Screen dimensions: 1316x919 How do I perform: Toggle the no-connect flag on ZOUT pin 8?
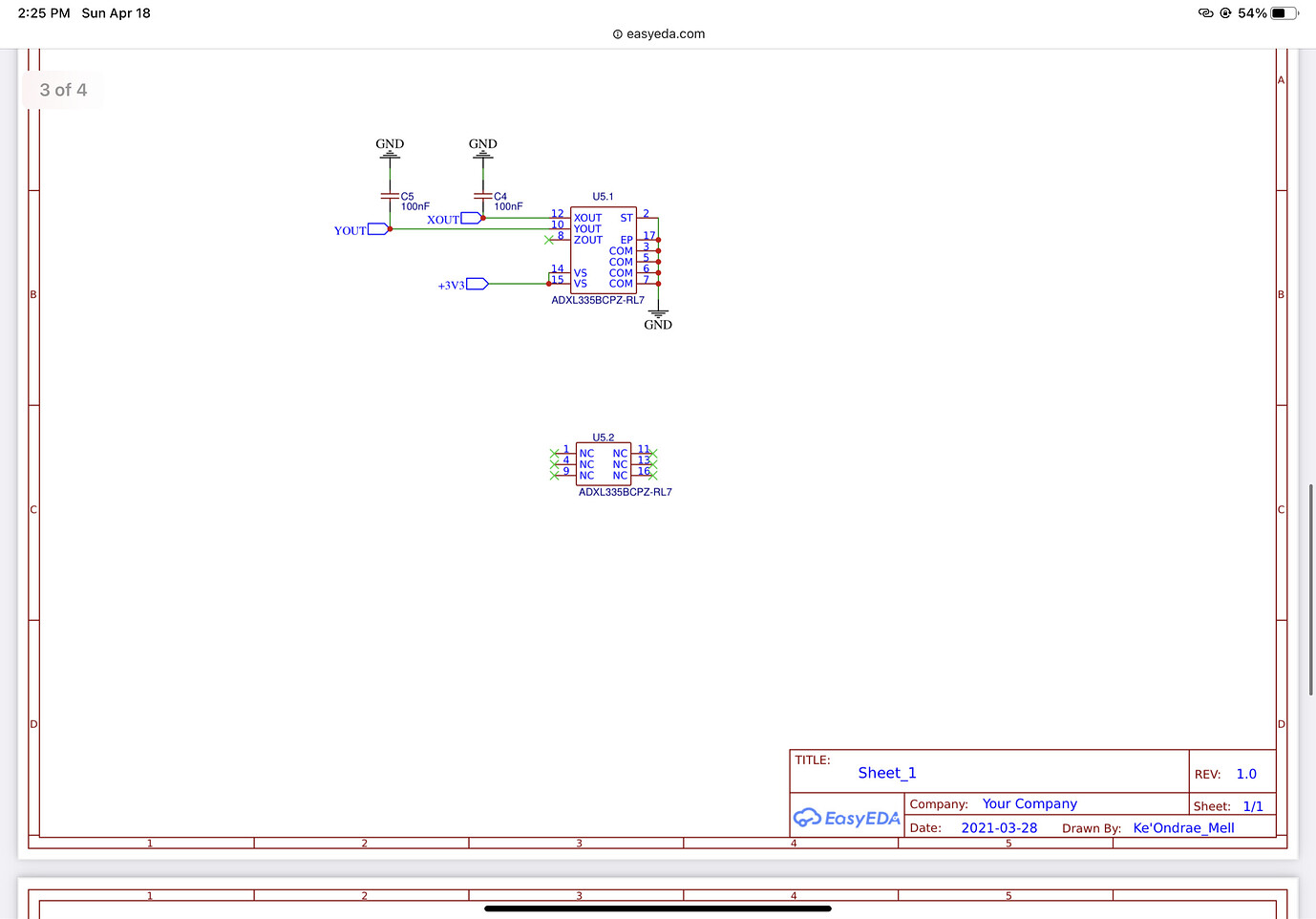pos(549,240)
